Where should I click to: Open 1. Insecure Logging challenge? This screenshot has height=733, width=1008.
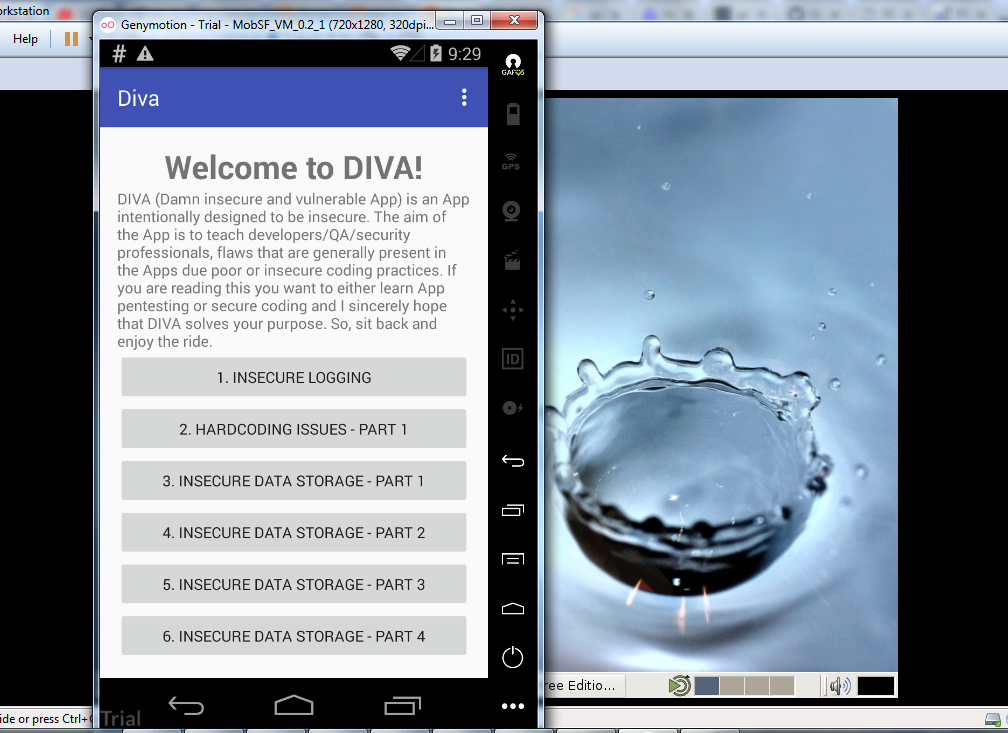click(294, 377)
